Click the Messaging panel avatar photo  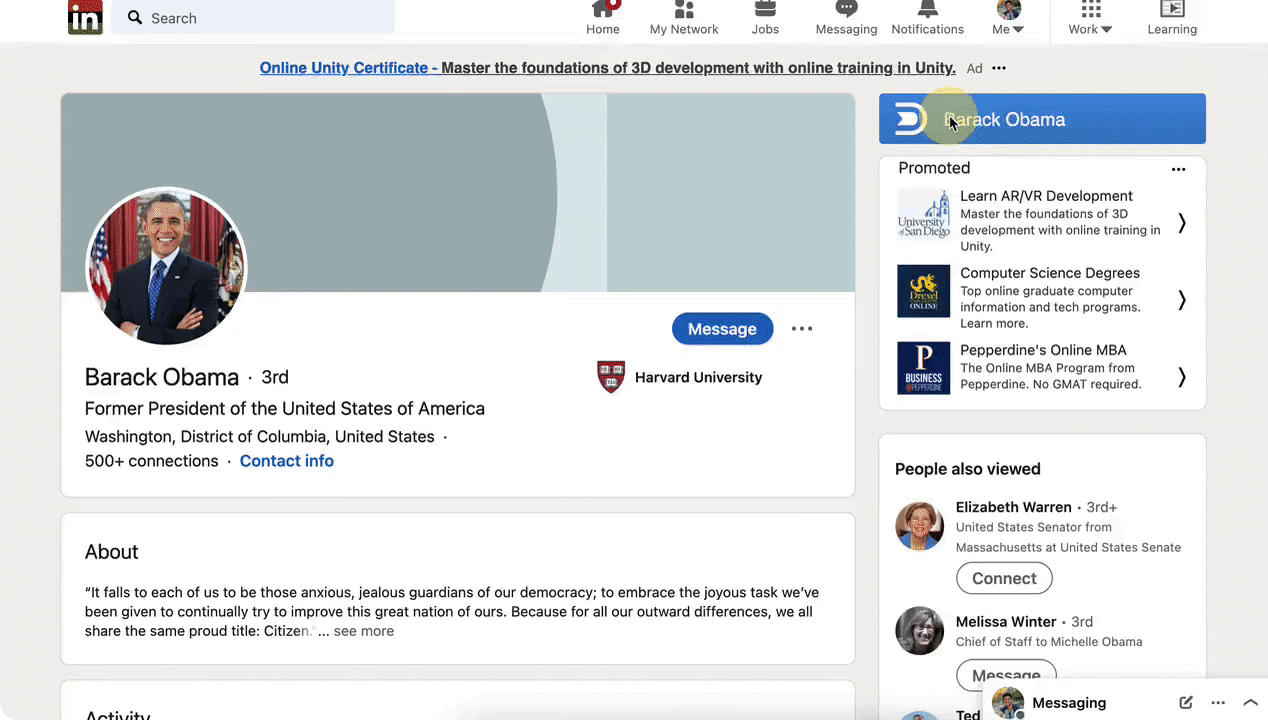click(1007, 703)
